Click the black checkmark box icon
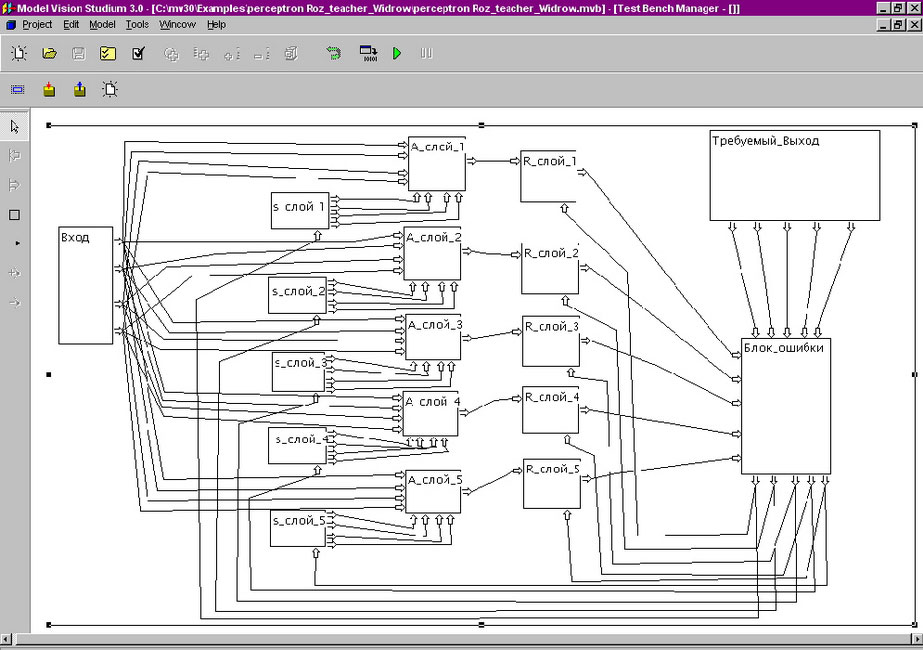 click(x=138, y=54)
